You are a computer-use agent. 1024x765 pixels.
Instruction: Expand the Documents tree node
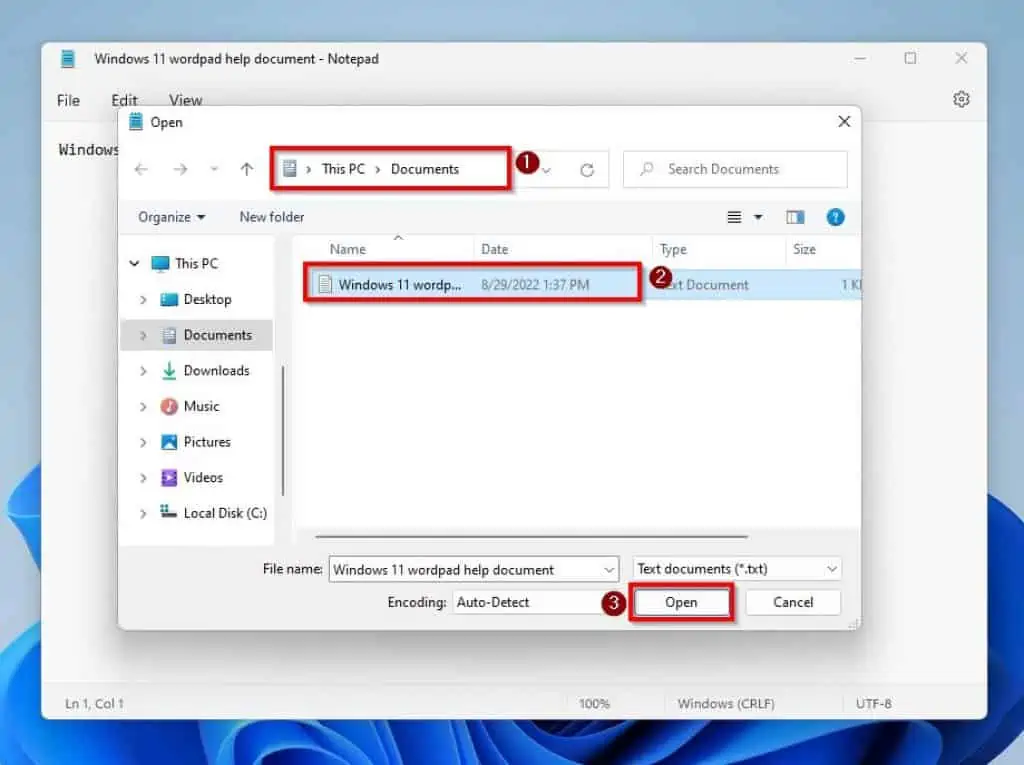143,335
